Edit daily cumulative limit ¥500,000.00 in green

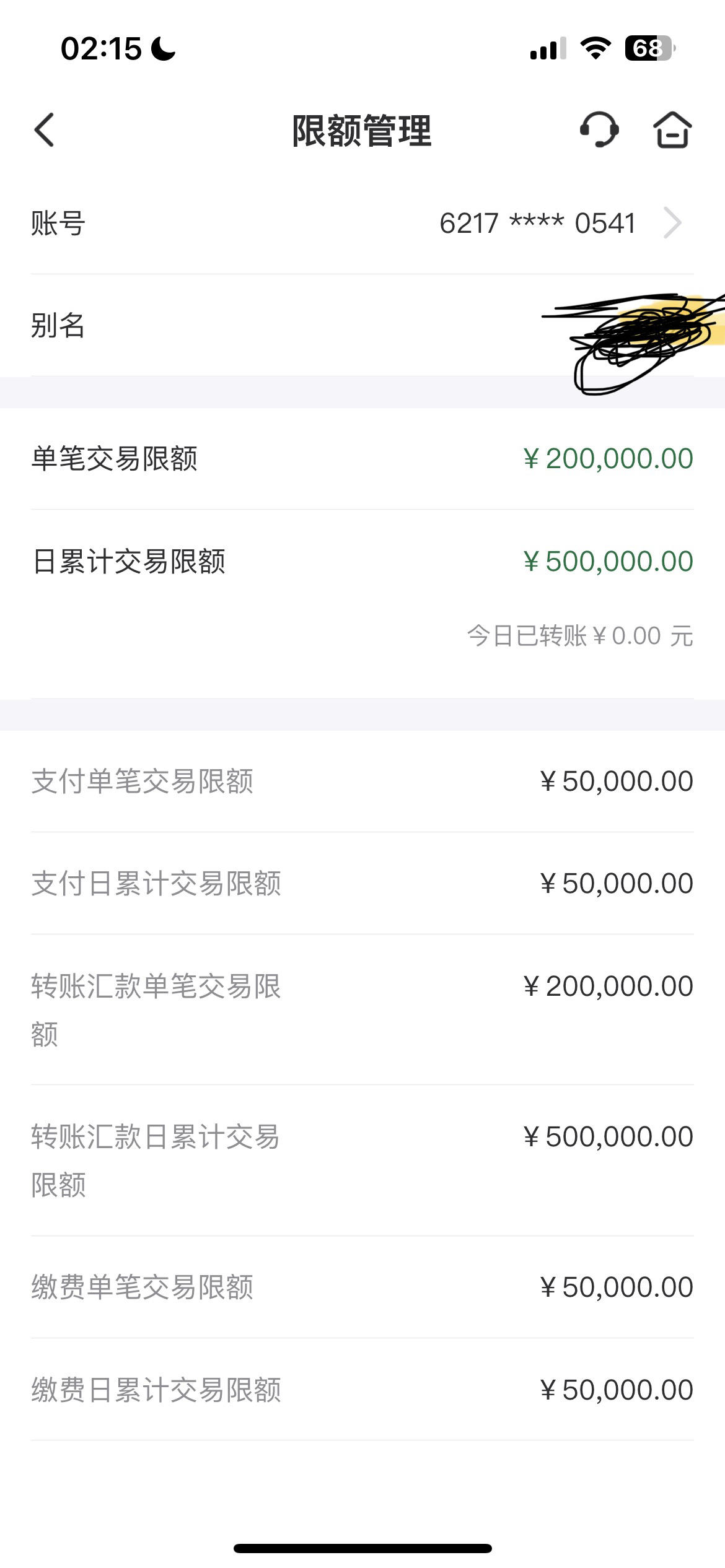tap(608, 562)
